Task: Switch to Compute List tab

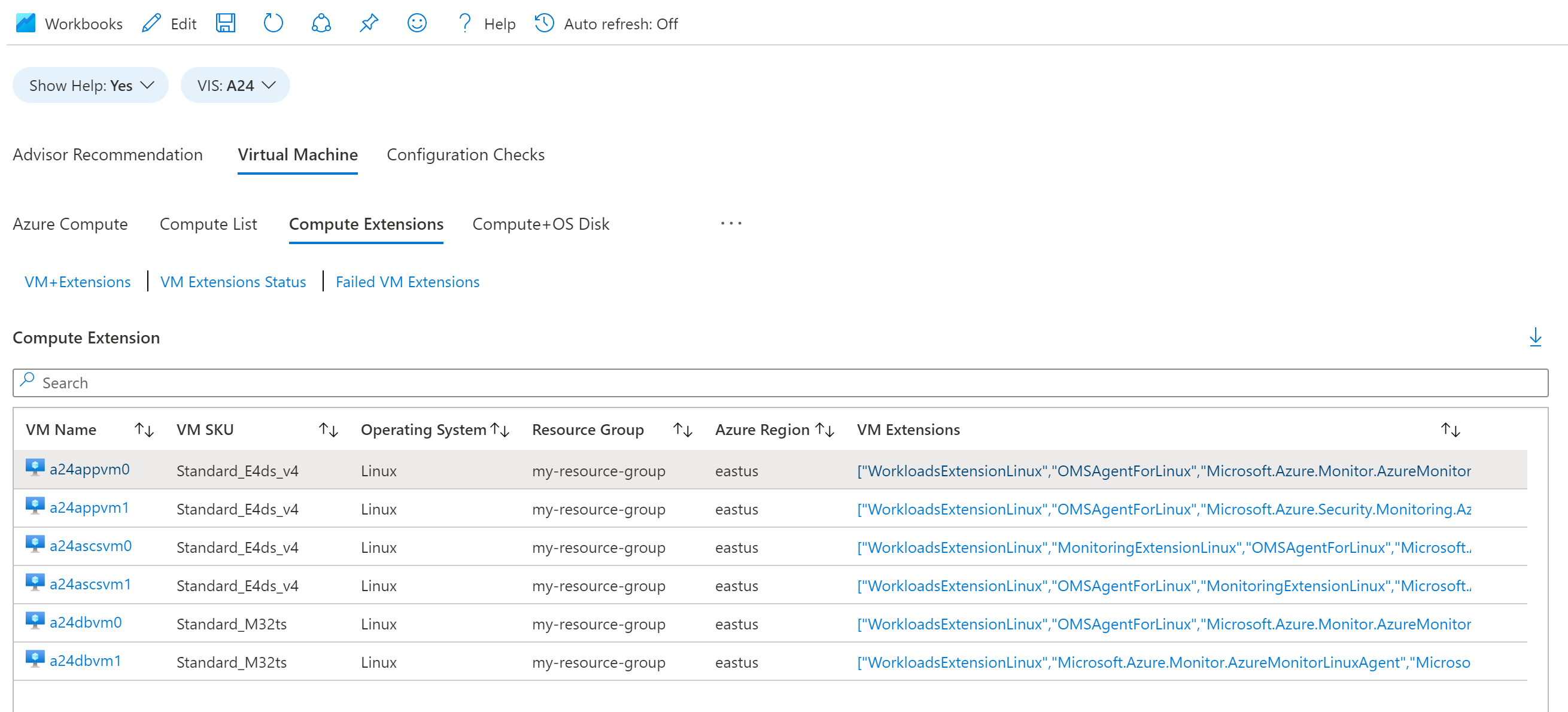Action: coord(208,224)
